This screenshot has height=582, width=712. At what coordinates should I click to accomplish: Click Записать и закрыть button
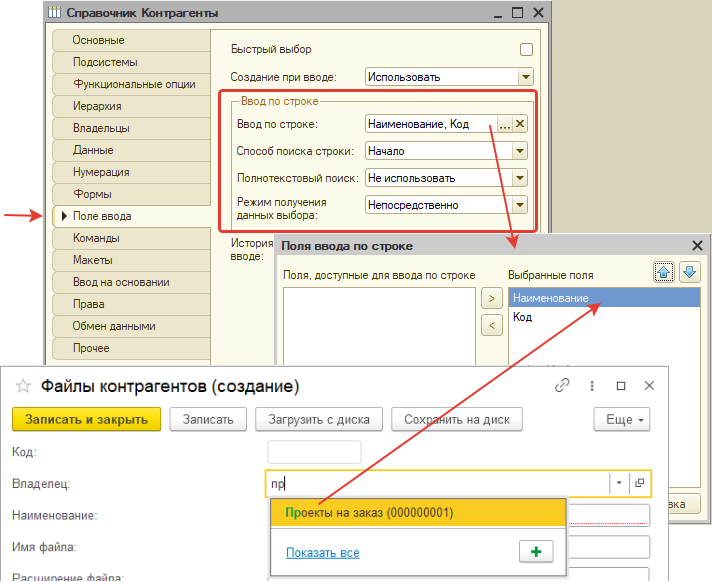(x=86, y=419)
